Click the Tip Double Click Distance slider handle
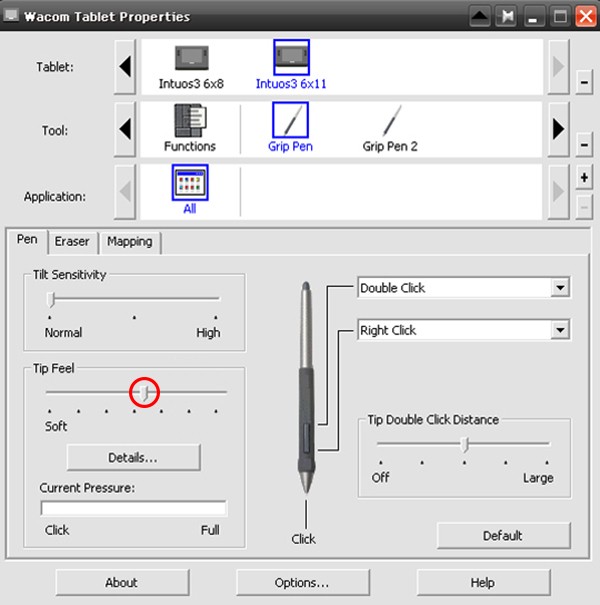600x605 pixels. 466,444
